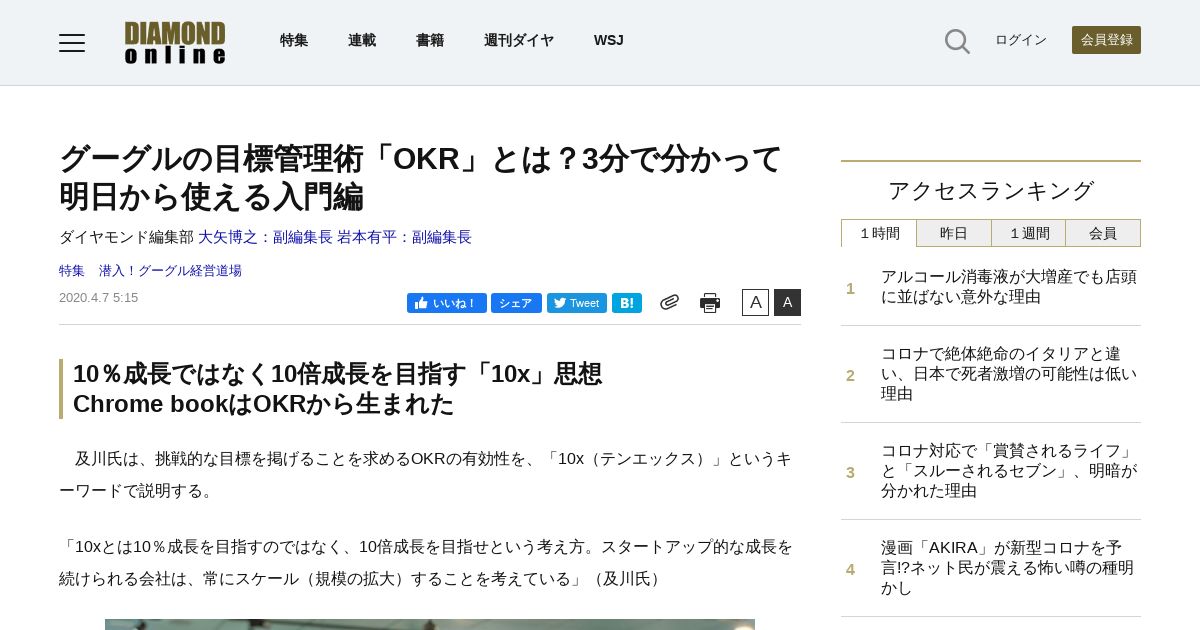Open the search magnifier icon
Image resolution: width=1200 pixels, height=630 pixels.
(957, 41)
